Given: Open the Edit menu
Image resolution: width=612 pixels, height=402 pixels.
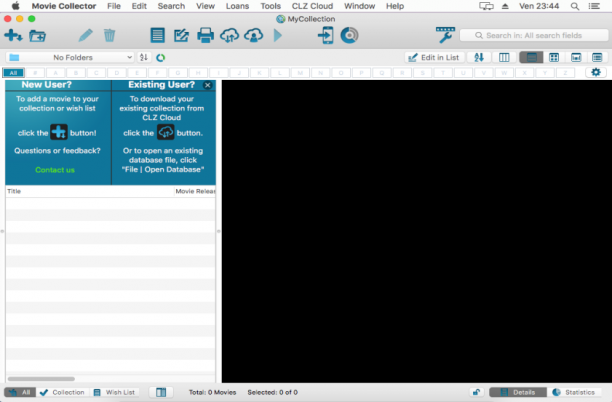Looking at the screenshot, I should (139, 6).
